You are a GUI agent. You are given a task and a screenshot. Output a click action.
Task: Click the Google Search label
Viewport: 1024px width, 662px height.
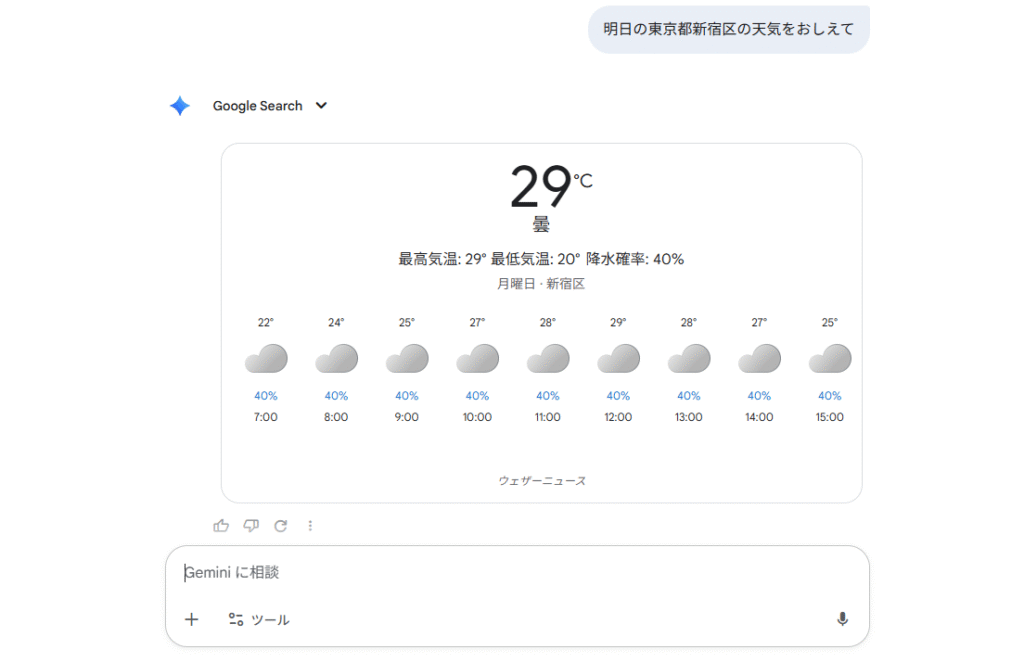(x=257, y=106)
